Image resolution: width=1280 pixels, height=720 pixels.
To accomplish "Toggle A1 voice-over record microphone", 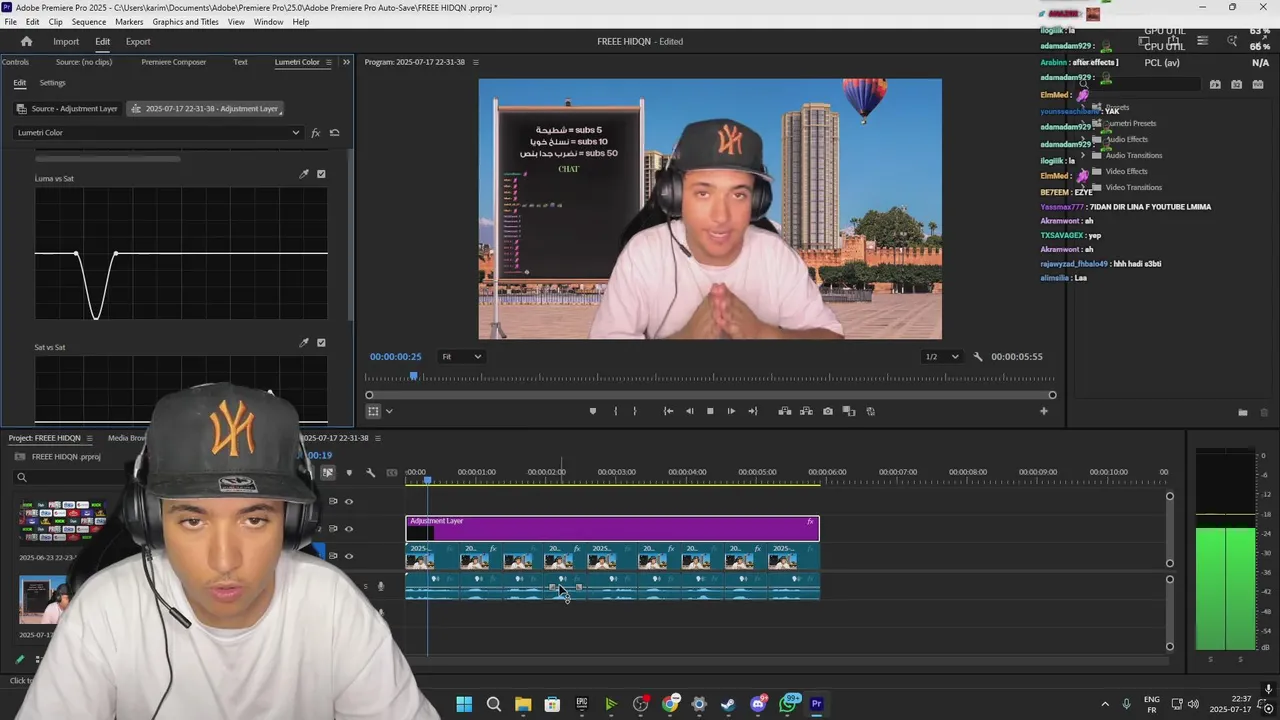I will point(380,587).
